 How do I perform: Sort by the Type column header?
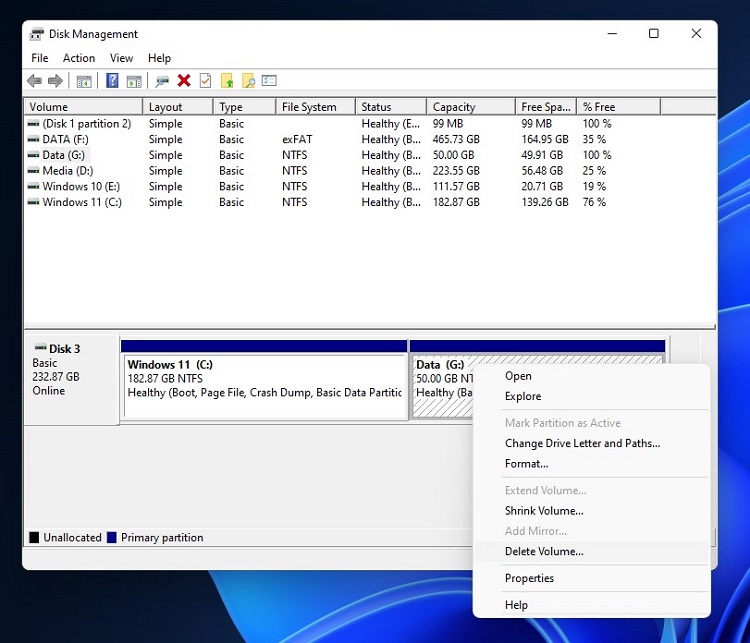pos(244,107)
